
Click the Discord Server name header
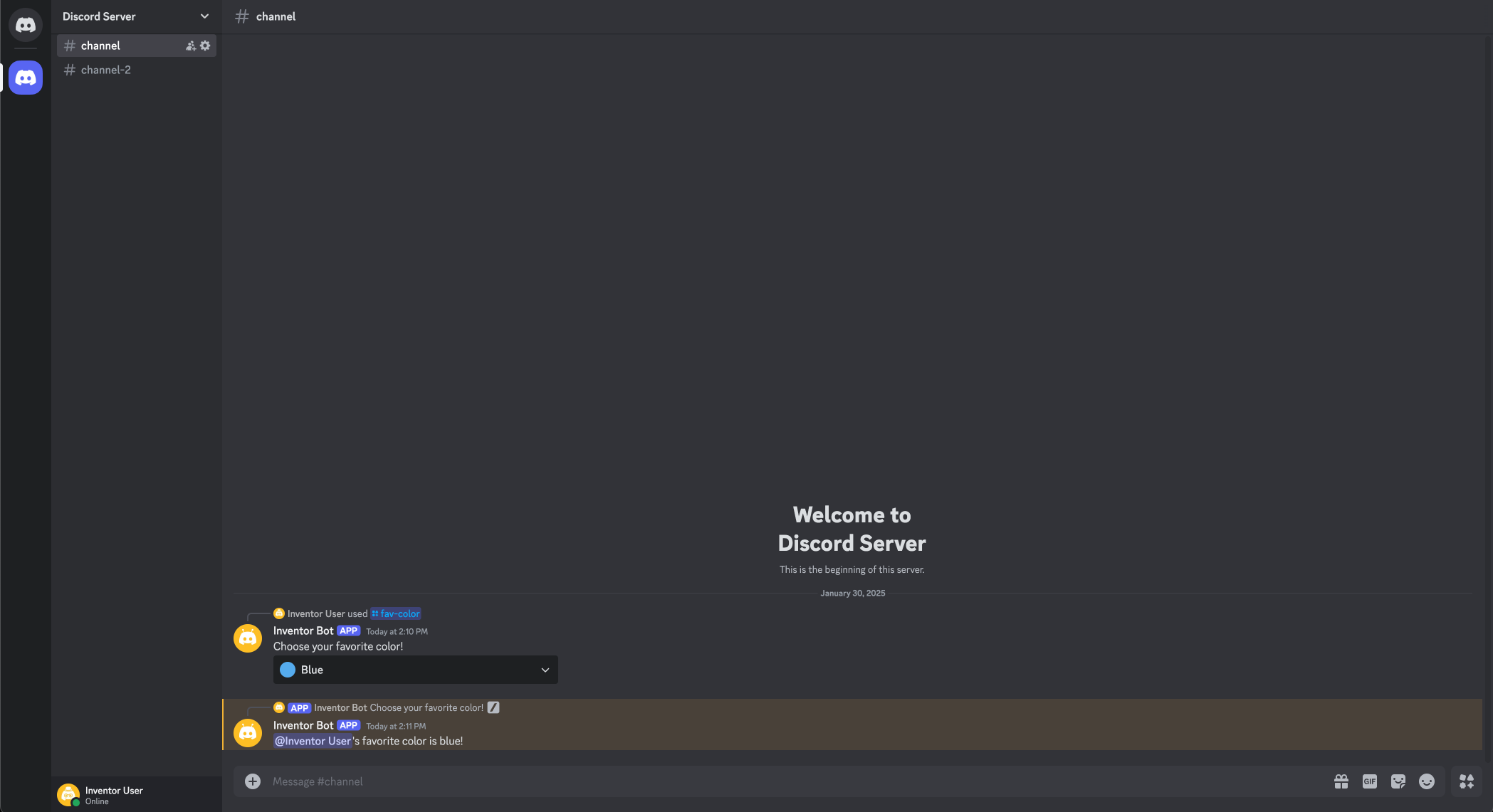(x=99, y=16)
